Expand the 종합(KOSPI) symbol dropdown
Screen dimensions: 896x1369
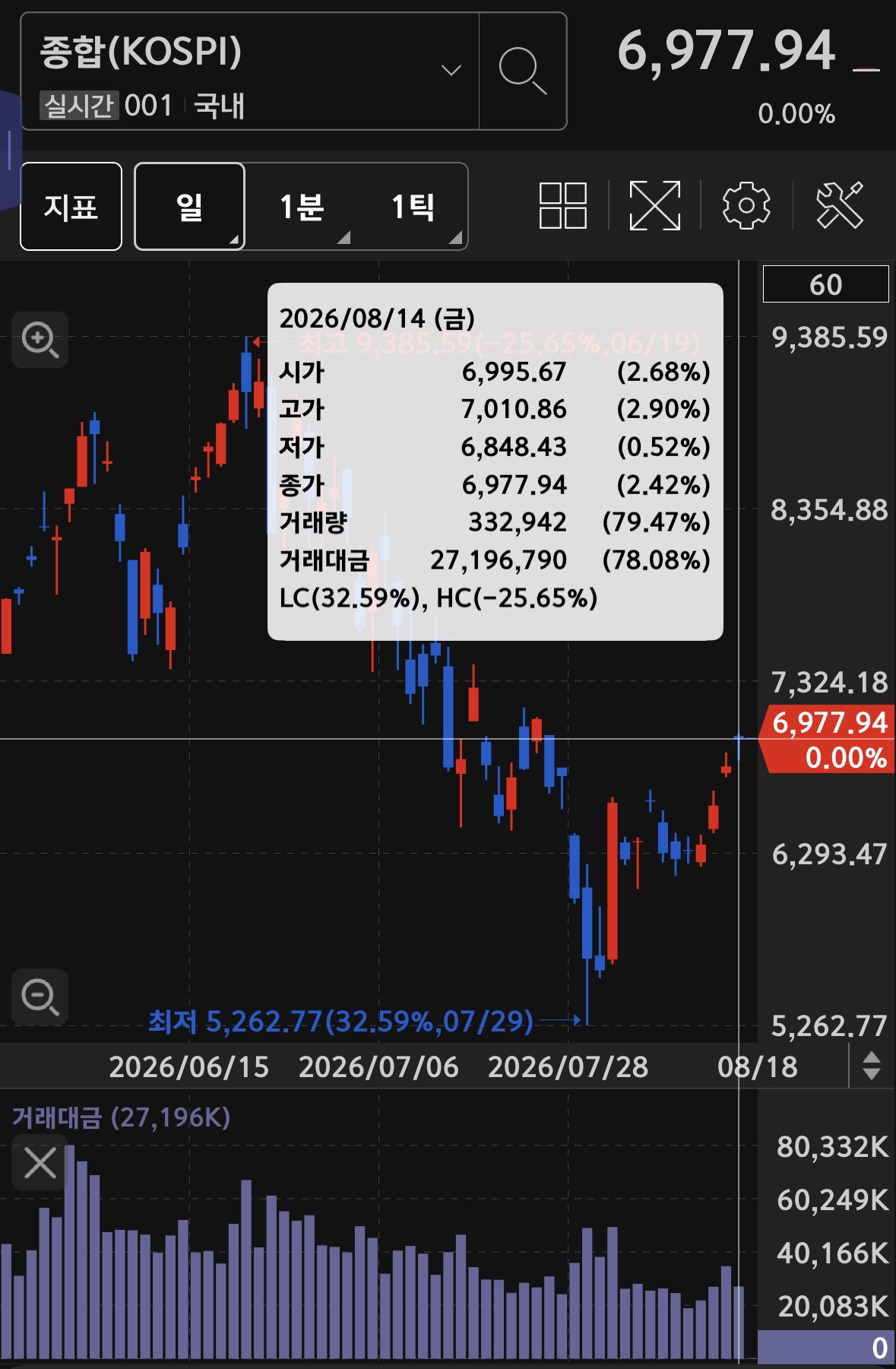[451, 71]
